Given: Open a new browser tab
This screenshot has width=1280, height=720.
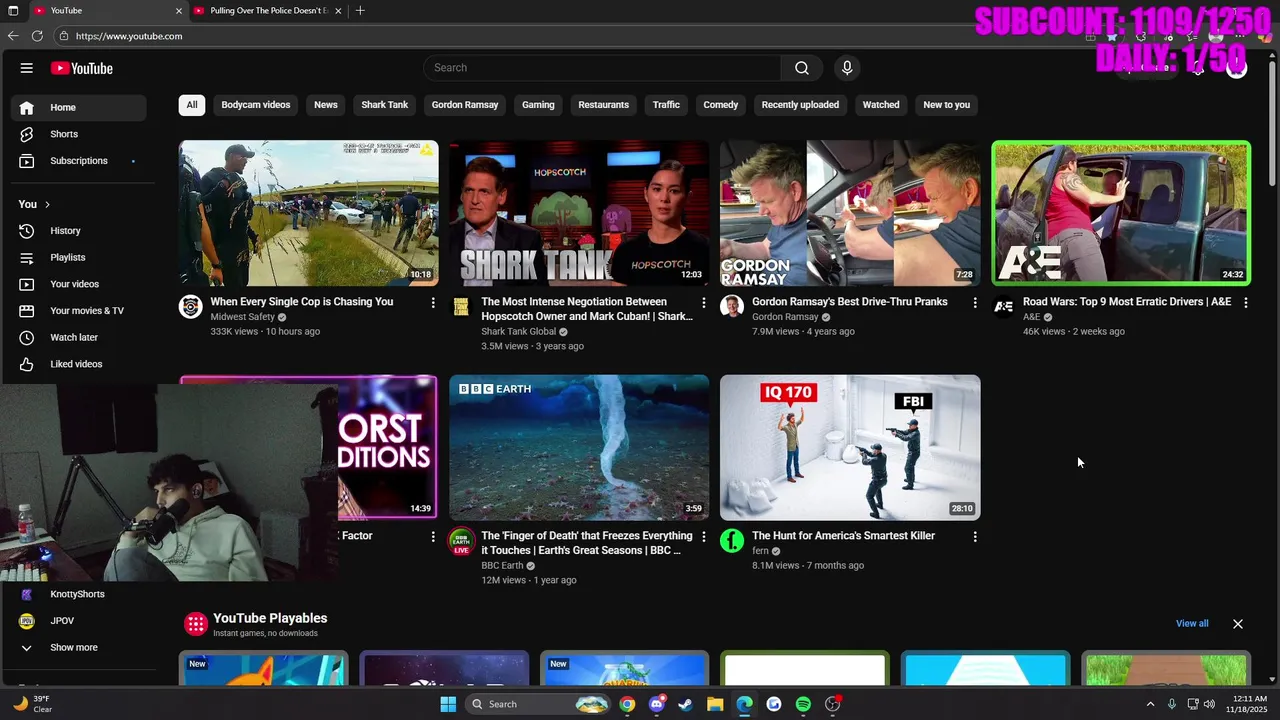Looking at the screenshot, I should (x=360, y=11).
